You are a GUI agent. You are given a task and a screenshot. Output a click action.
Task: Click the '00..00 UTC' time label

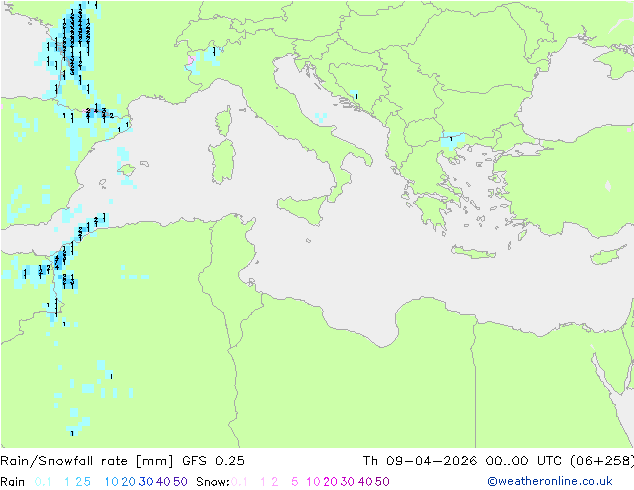[524, 461]
